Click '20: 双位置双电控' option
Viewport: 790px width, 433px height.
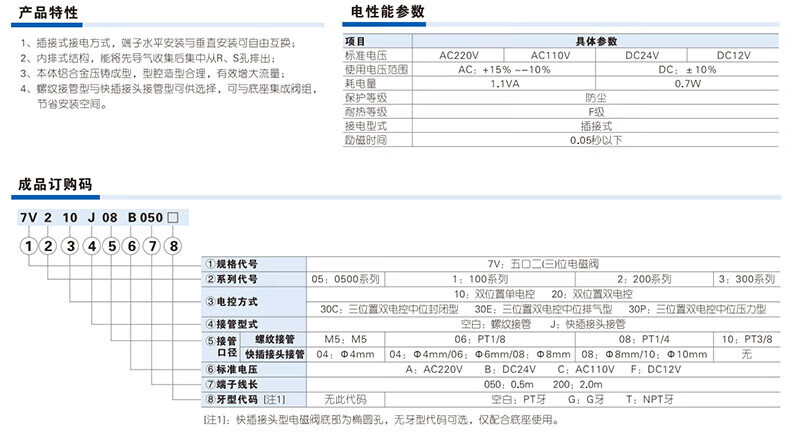click(591, 294)
